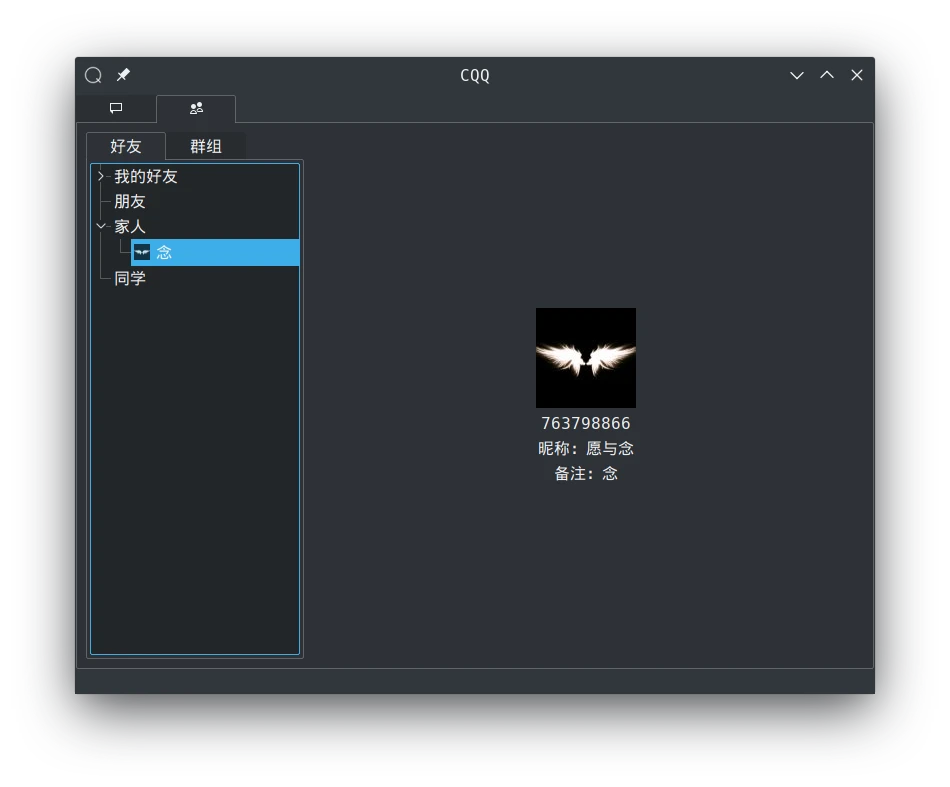Close the CQQ window
950x787 pixels.
[x=857, y=75]
